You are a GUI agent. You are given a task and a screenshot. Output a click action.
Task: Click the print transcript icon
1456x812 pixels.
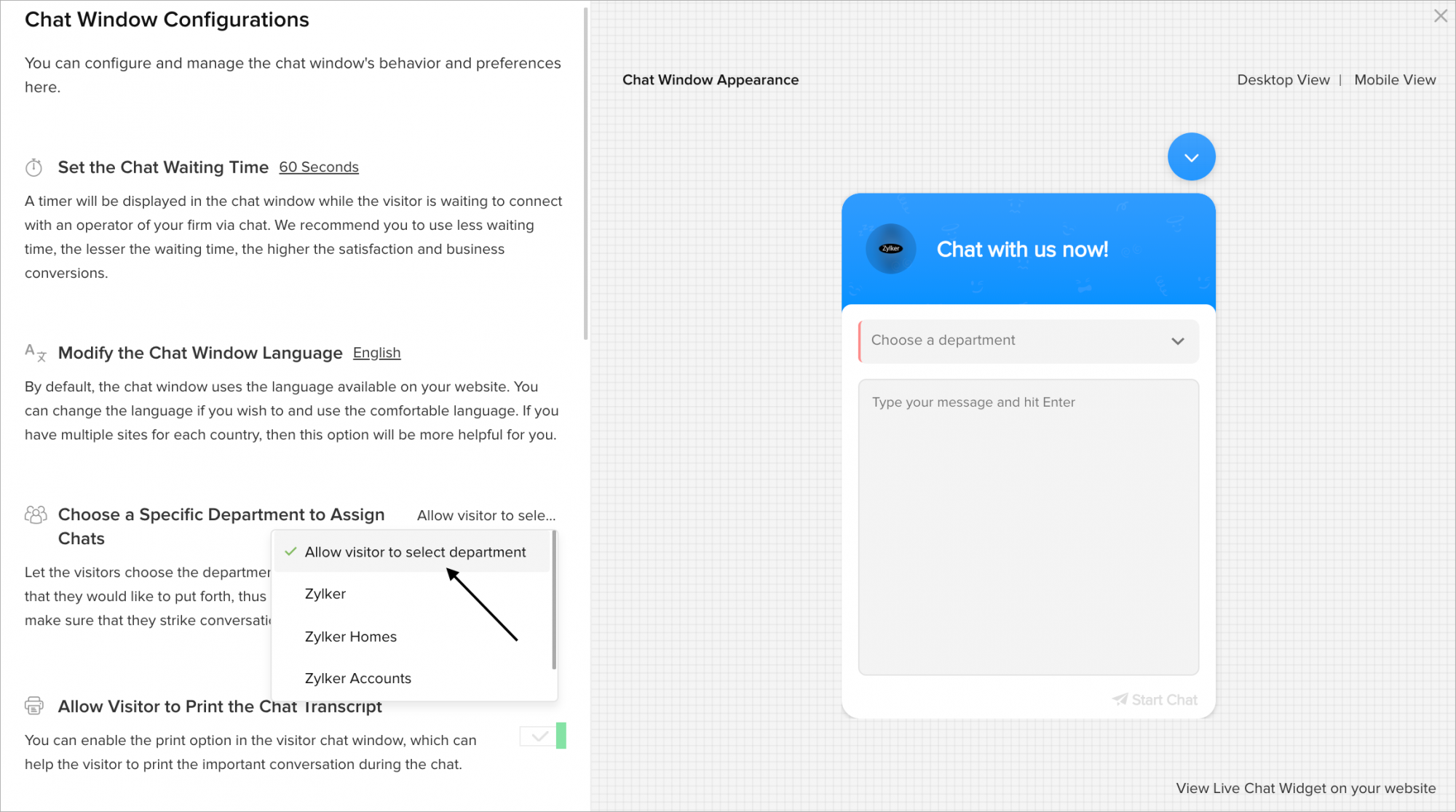coord(34,706)
